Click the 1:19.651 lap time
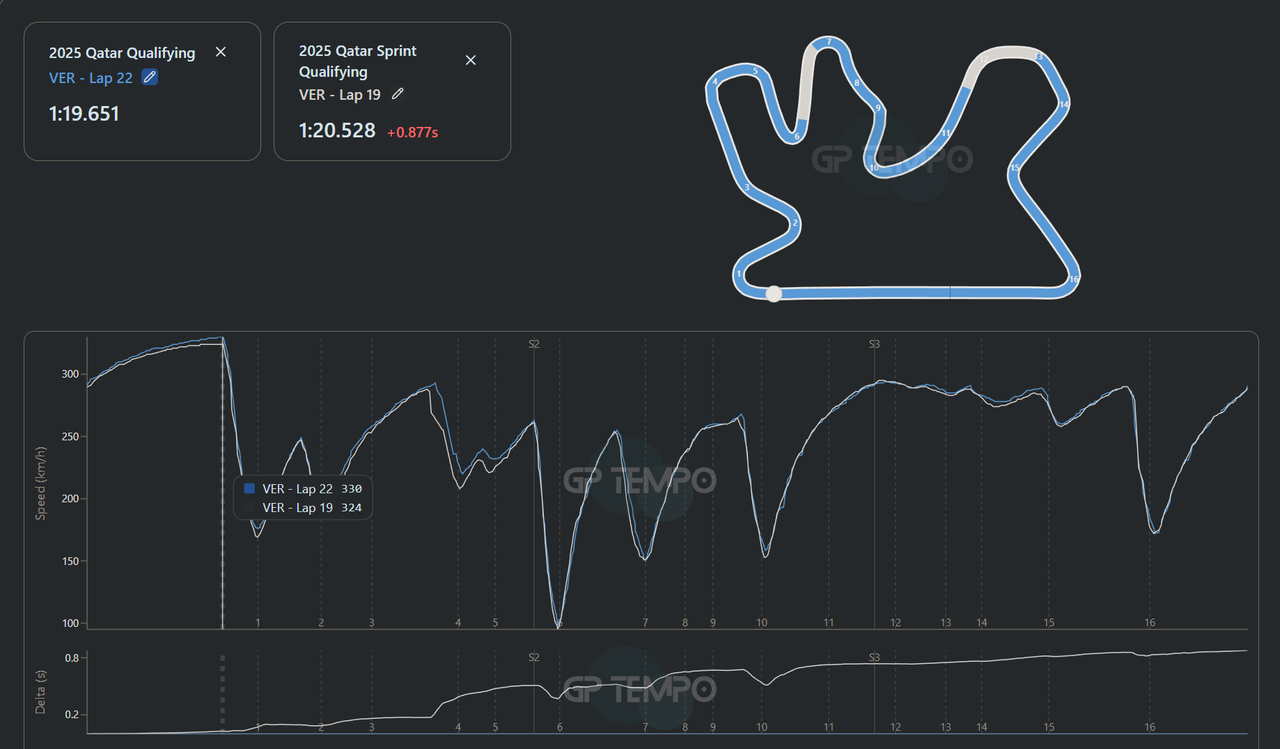This screenshot has height=749, width=1280. [x=84, y=114]
